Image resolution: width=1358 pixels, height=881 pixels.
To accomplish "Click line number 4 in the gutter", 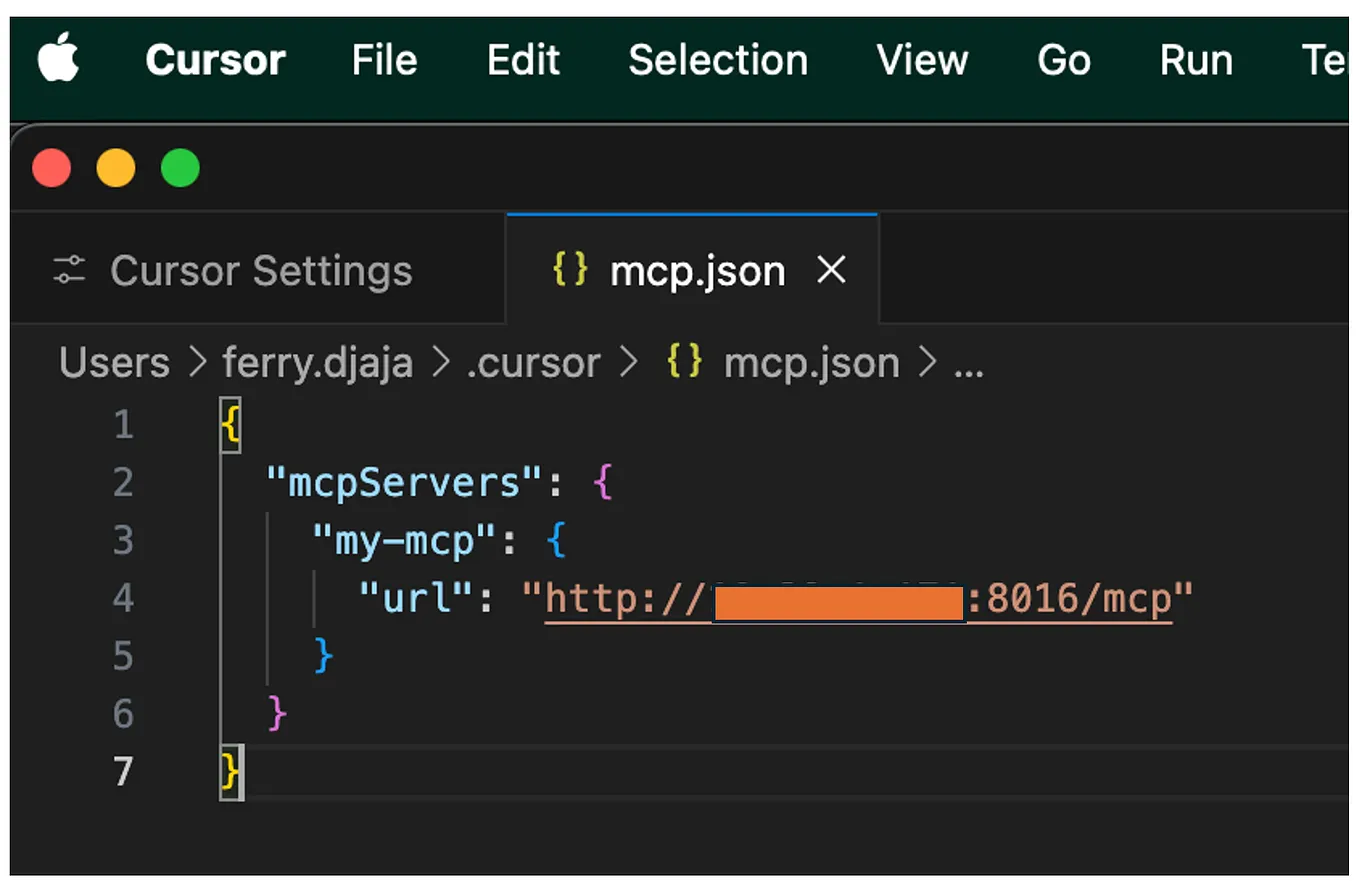I will click(x=122, y=598).
